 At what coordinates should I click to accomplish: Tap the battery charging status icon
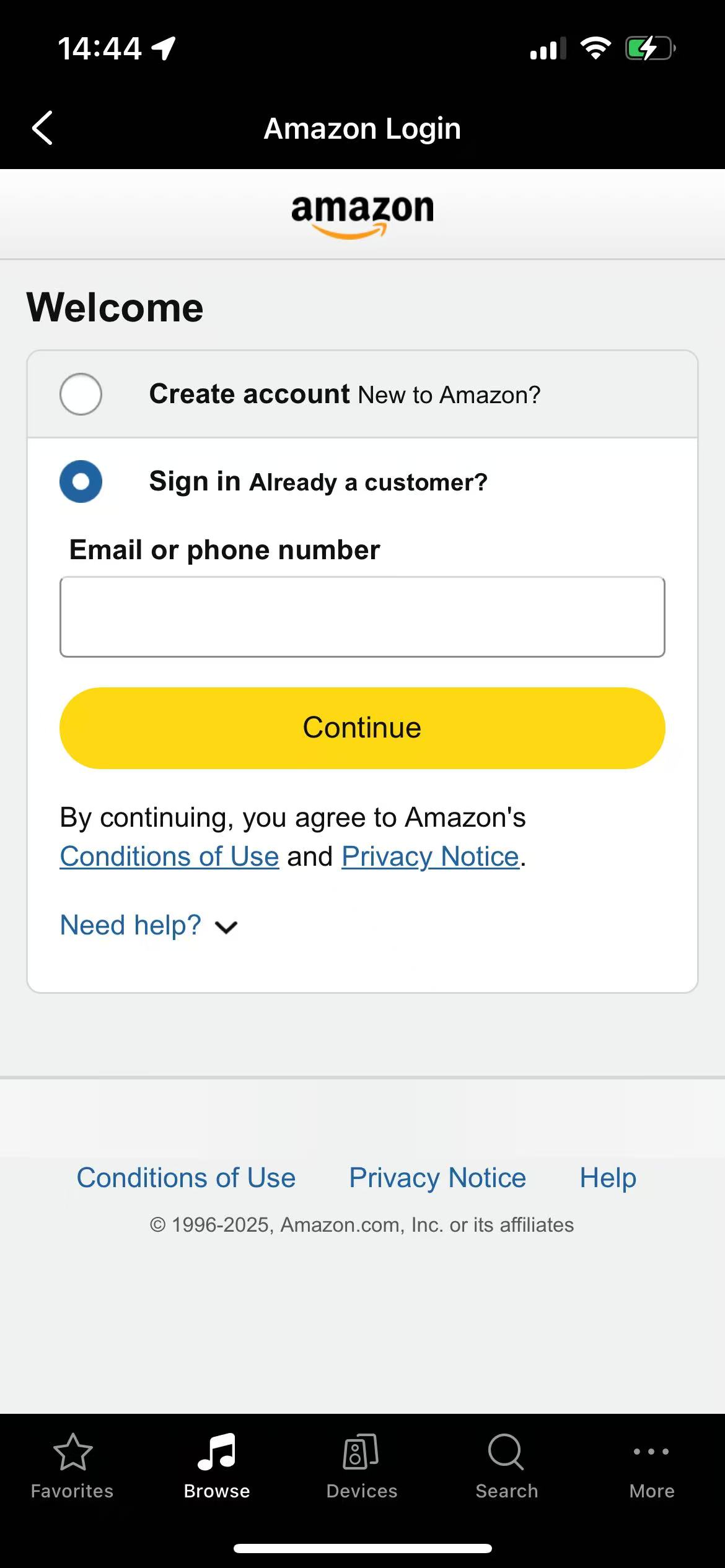click(650, 48)
